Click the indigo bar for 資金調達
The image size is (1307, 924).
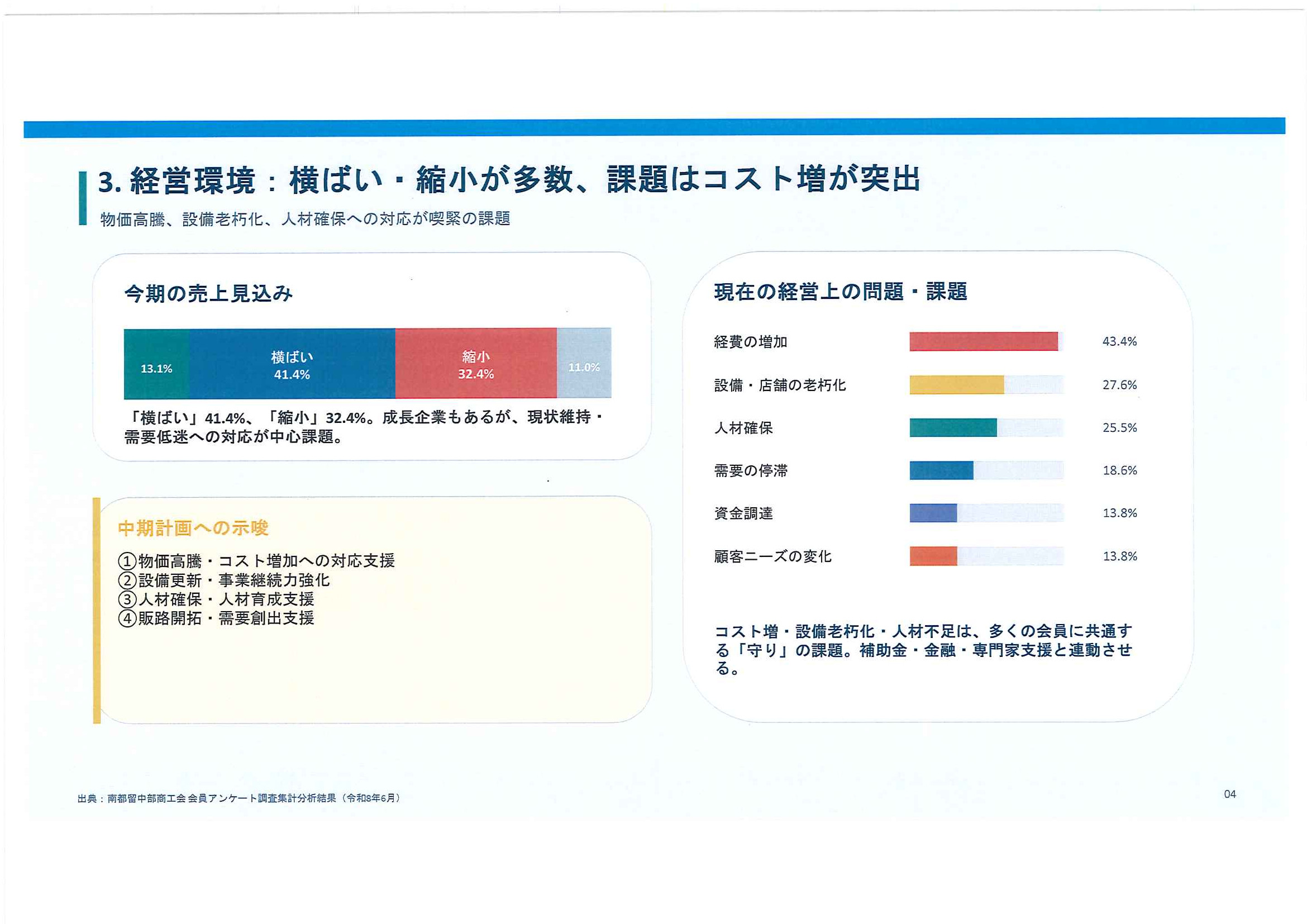[x=933, y=513]
